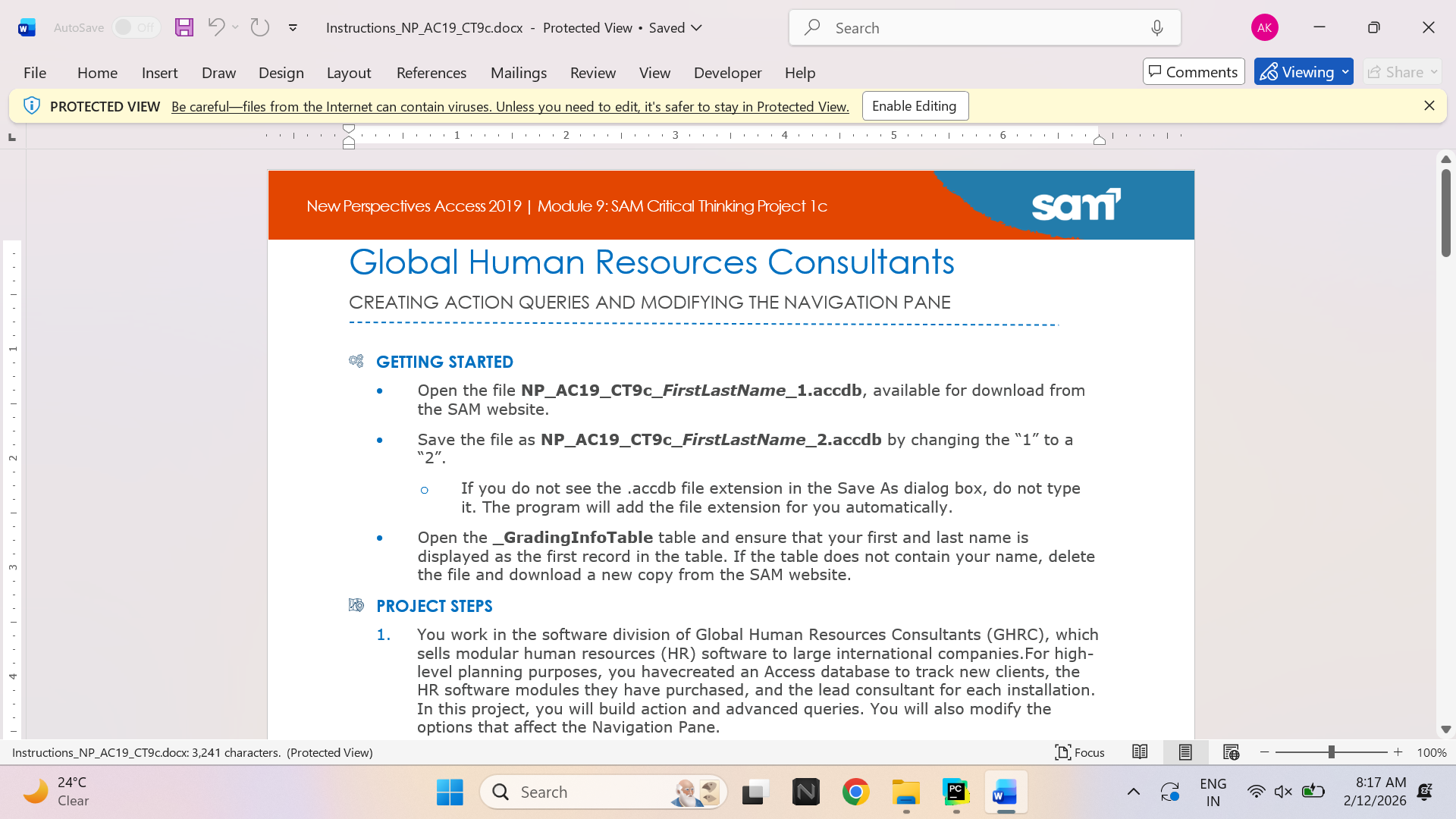Open the Word app logo menu

click(x=27, y=28)
